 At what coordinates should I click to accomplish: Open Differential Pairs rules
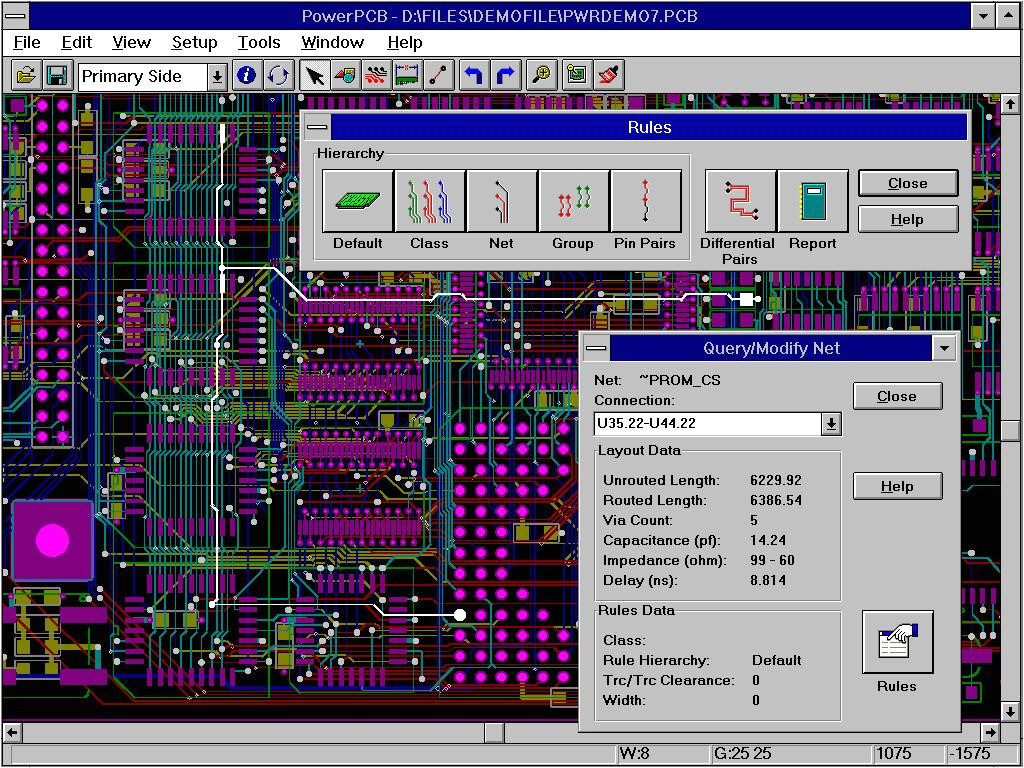point(740,201)
